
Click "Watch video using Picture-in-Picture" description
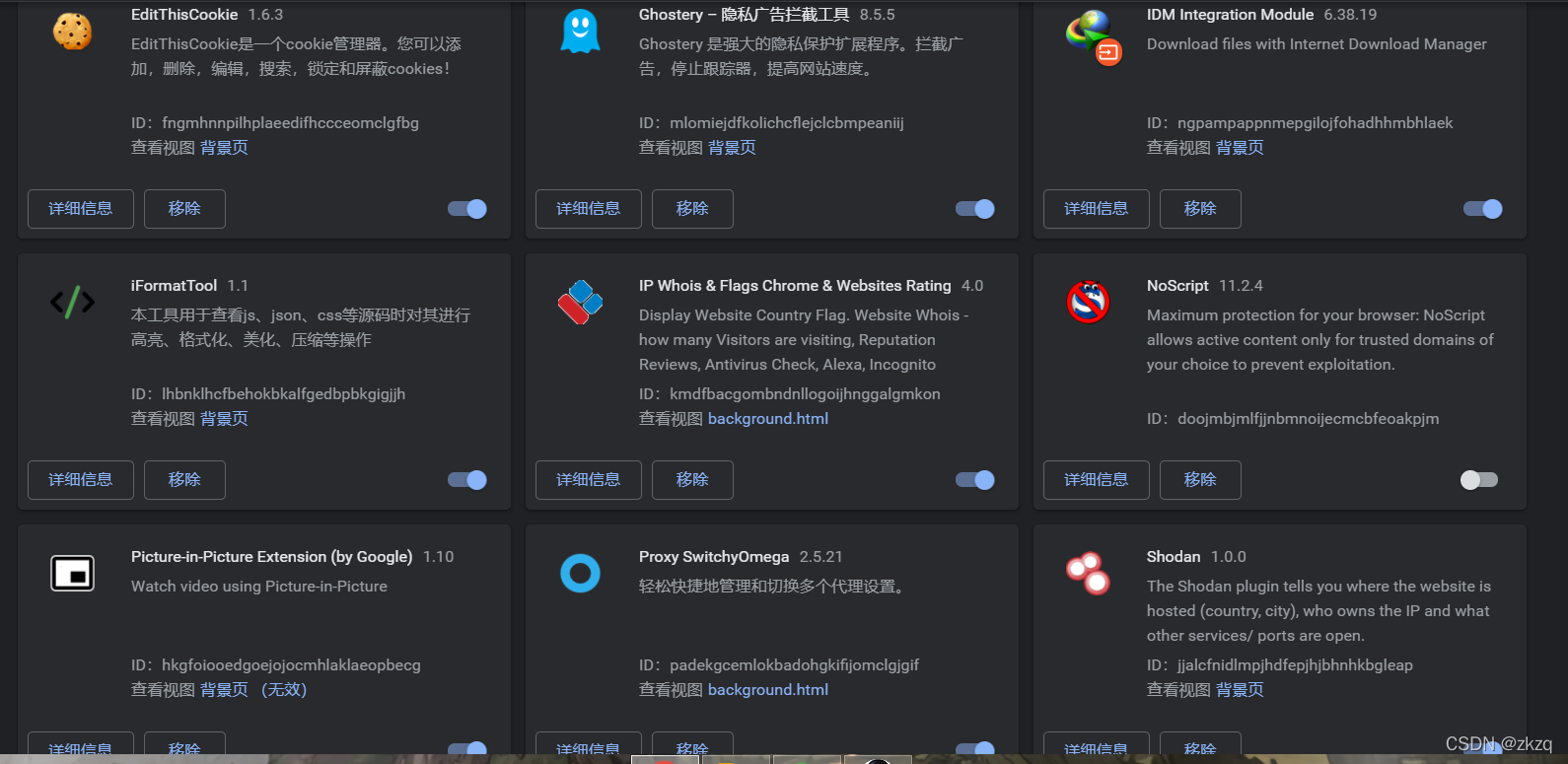(x=259, y=587)
